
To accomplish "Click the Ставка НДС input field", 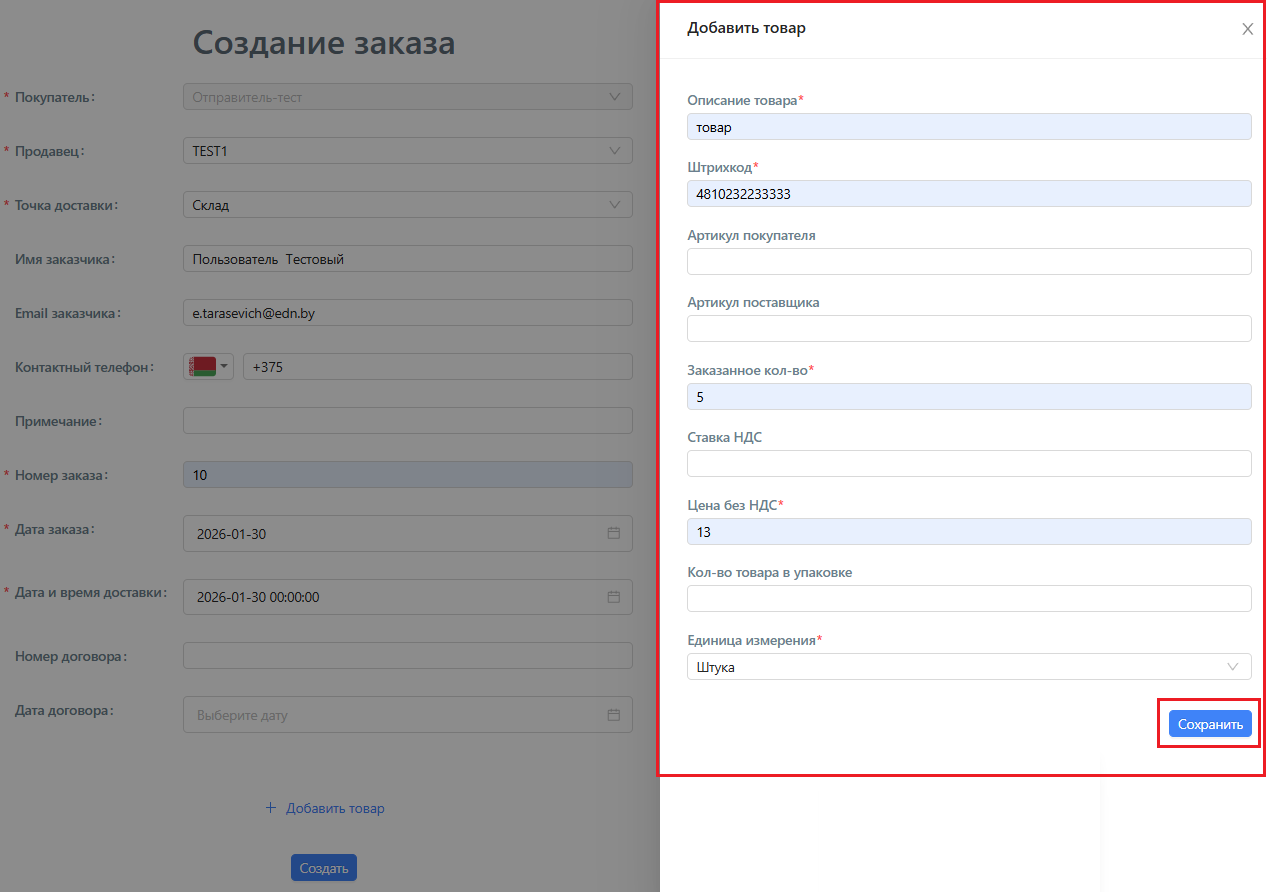I will pyautogui.click(x=968, y=464).
